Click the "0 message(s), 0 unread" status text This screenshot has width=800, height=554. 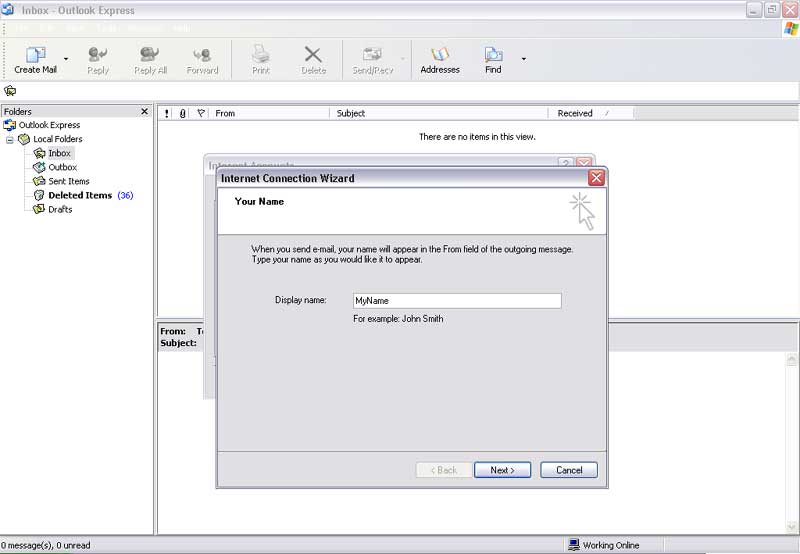coord(45,545)
